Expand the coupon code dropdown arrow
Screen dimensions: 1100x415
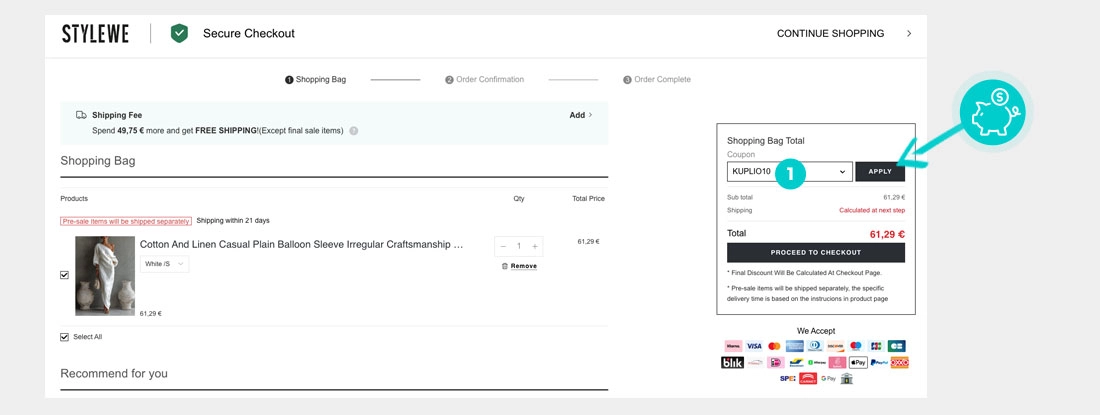tap(842, 172)
